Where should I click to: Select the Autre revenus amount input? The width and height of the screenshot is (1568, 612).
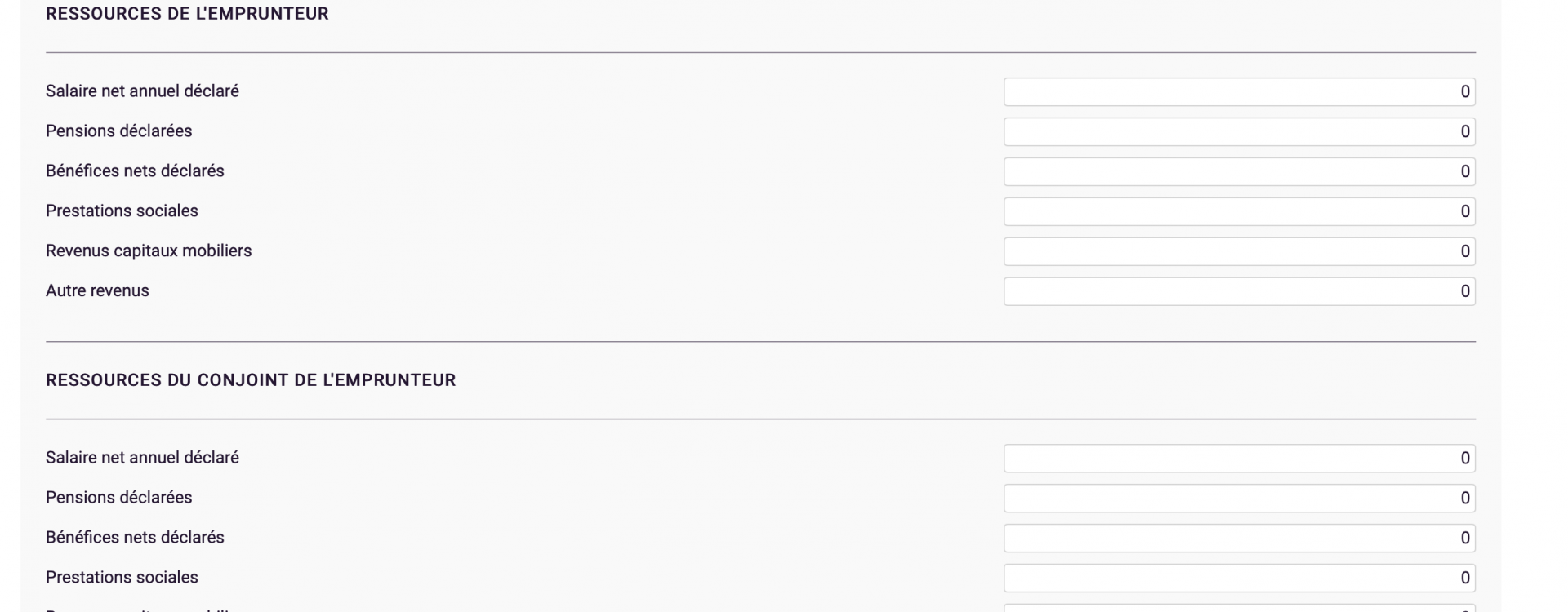1239,292
